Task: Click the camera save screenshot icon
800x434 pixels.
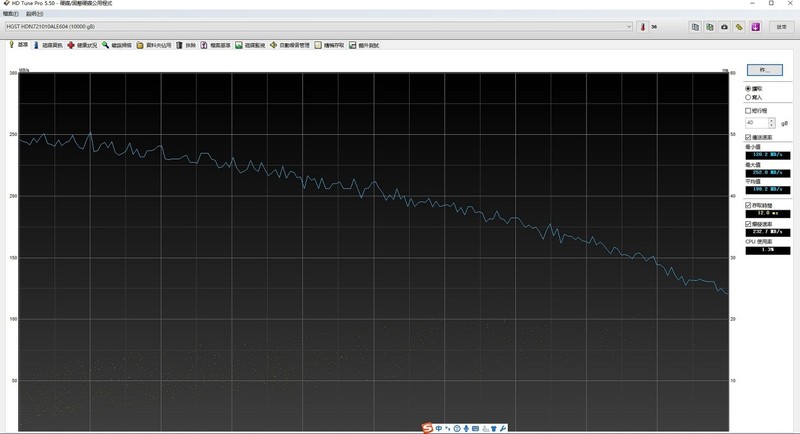Action: click(724, 27)
